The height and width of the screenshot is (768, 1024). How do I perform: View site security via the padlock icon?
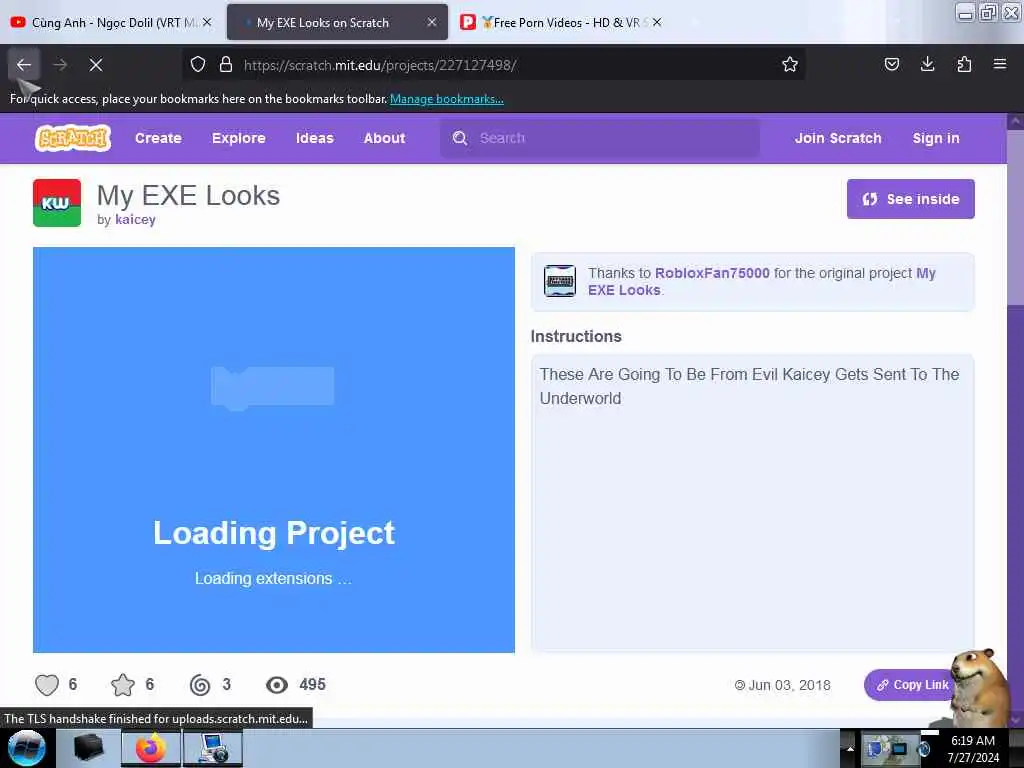click(x=226, y=64)
